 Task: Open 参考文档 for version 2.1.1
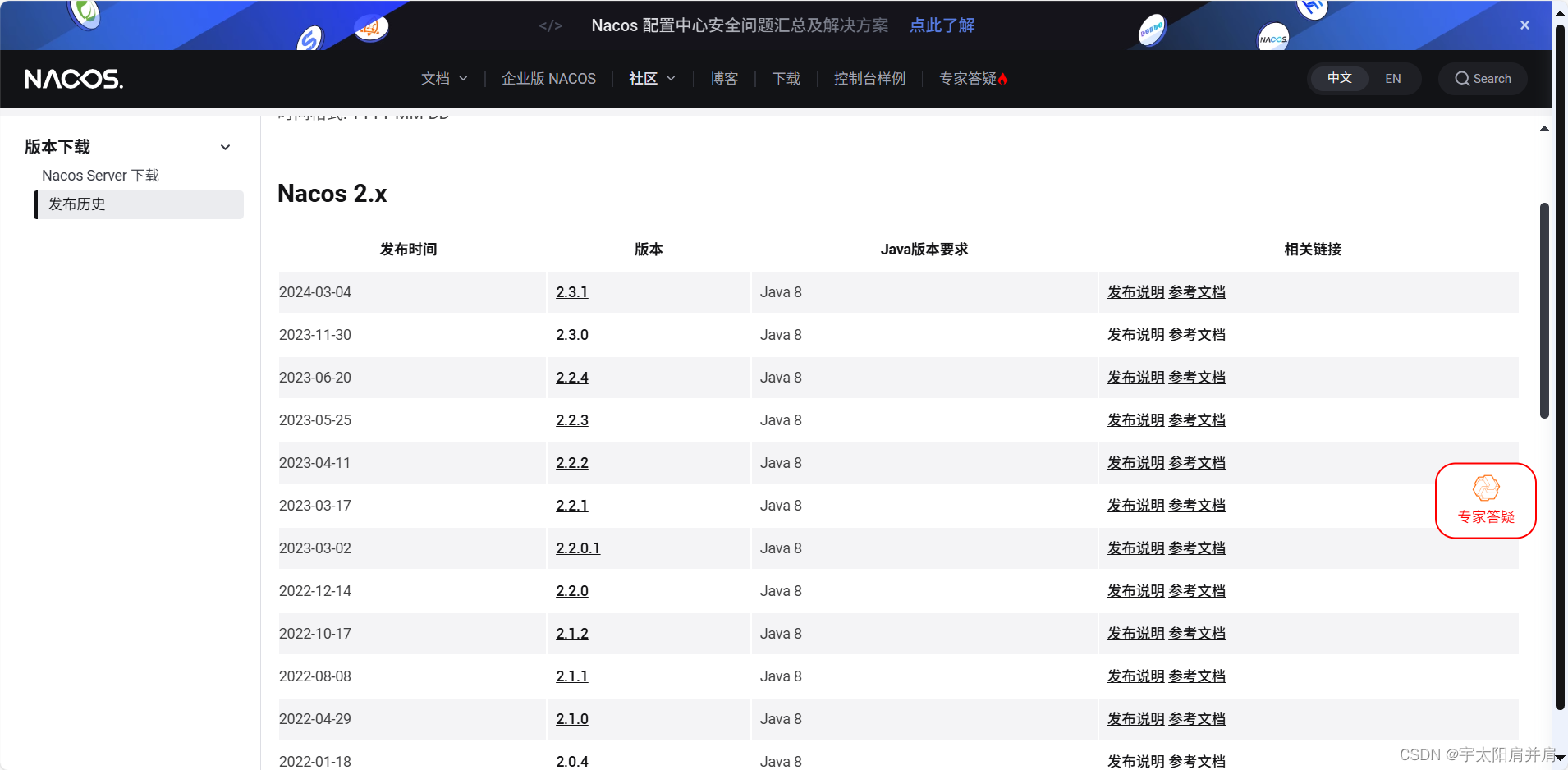click(x=1197, y=676)
